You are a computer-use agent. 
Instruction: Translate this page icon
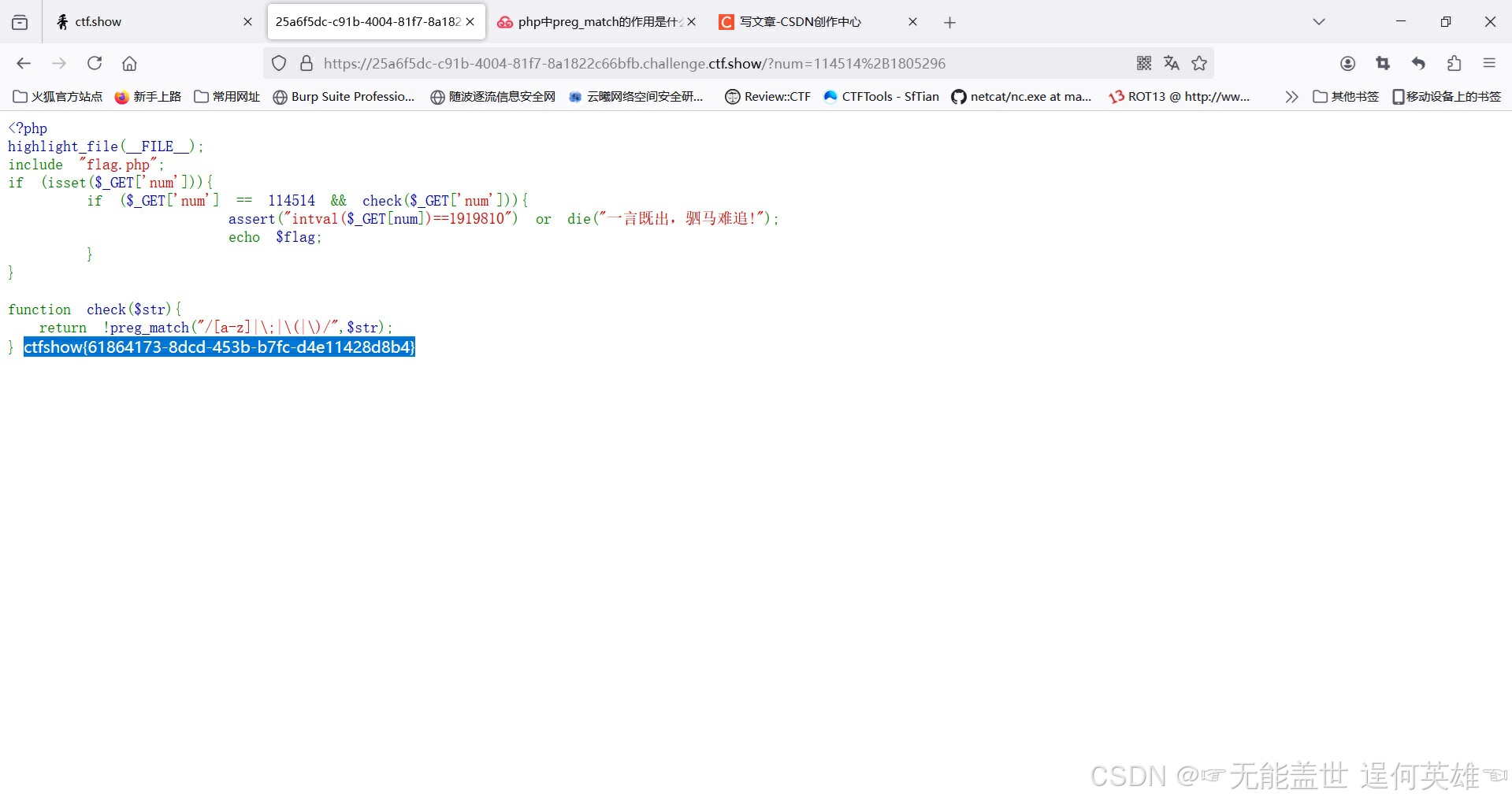click(1172, 63)
